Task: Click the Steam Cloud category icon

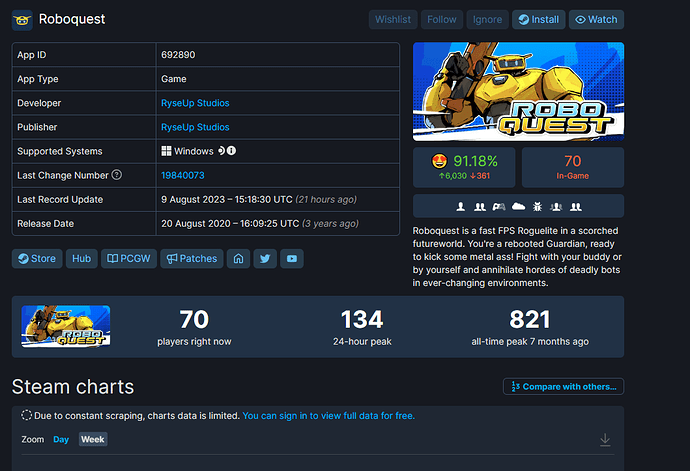Action: 518,206
